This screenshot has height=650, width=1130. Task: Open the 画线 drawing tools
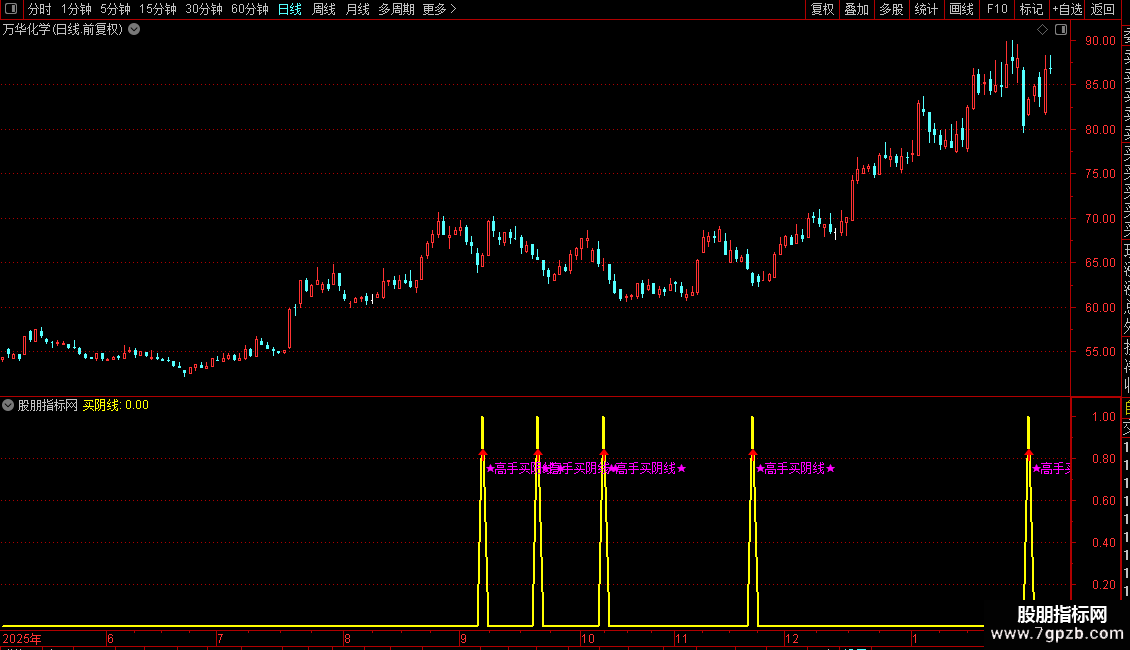(961, 9)
